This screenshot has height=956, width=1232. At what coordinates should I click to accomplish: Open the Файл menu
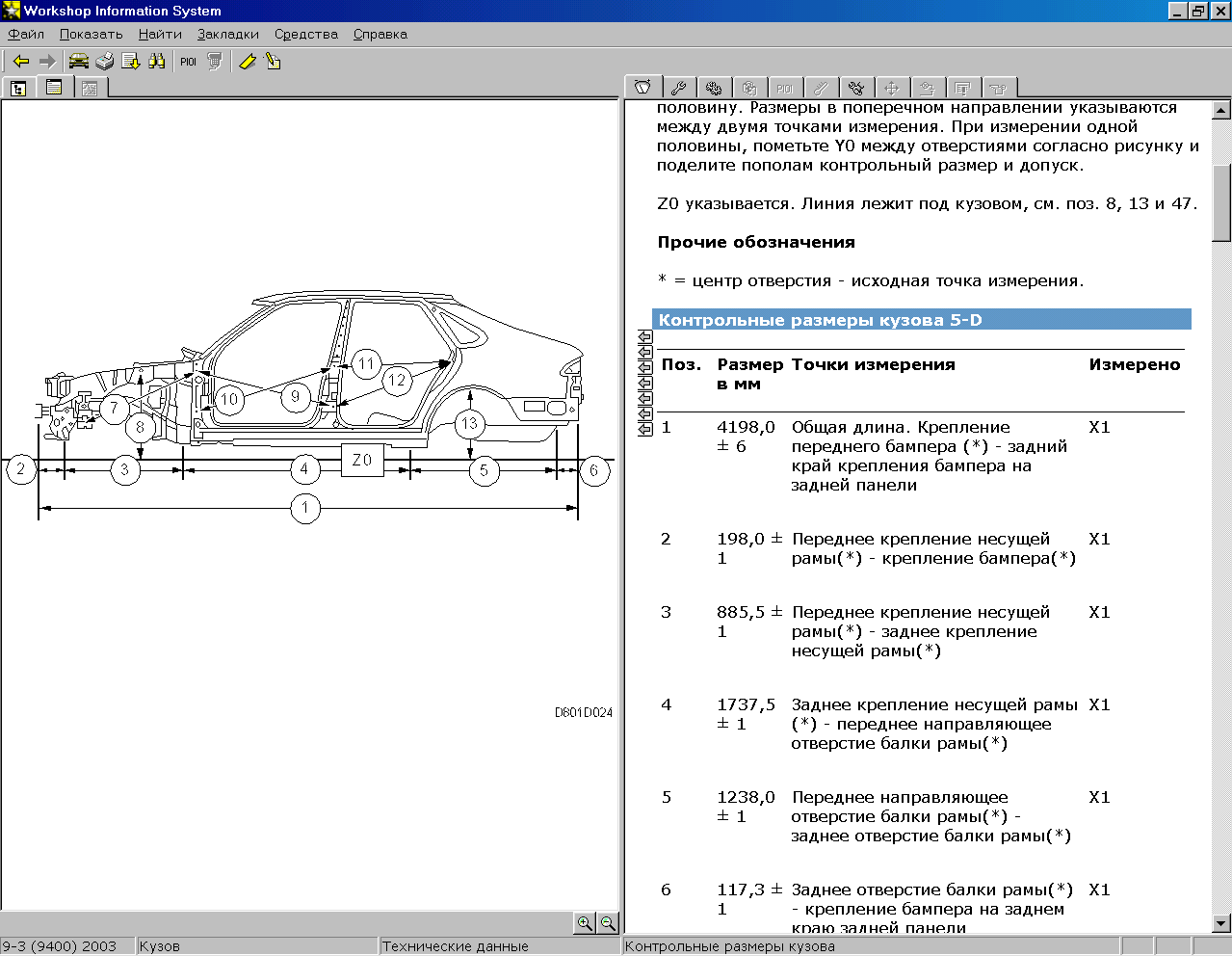click(x=26, y=34)
